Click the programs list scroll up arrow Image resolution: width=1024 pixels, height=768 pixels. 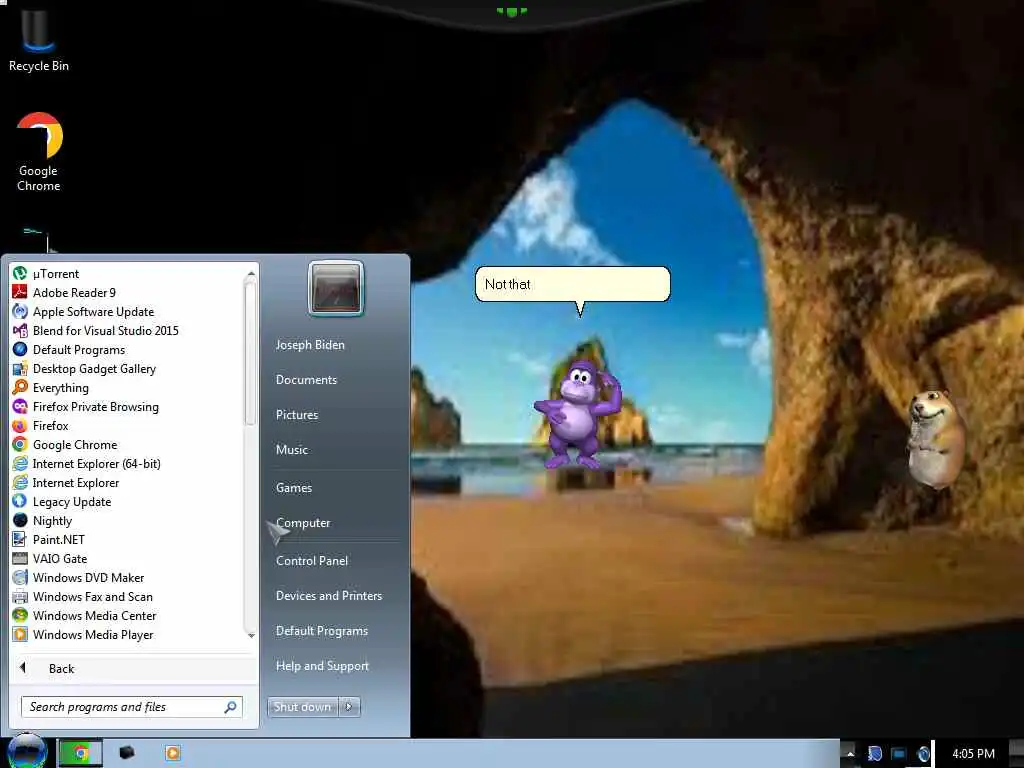(251, 274)
